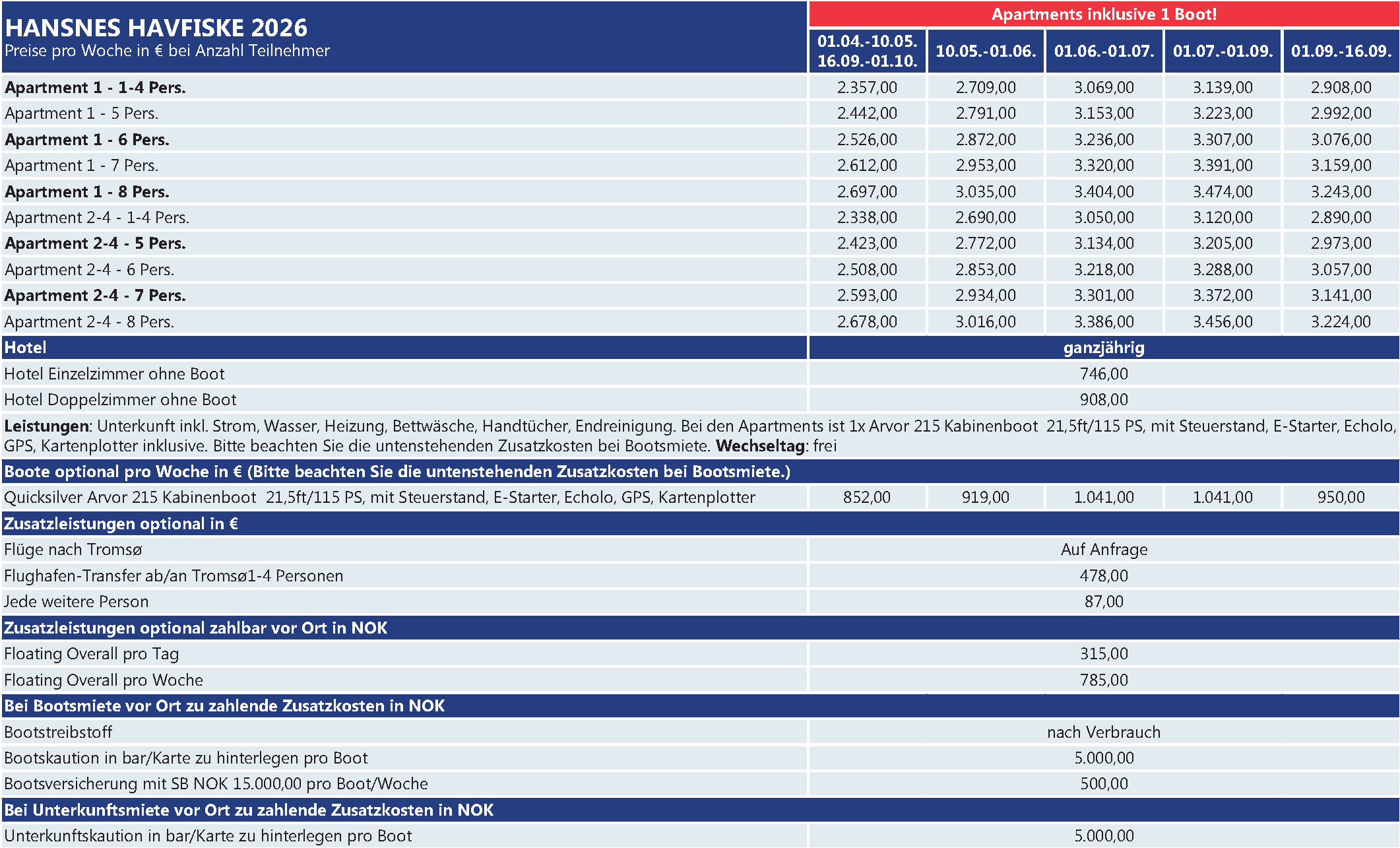The height and width of the screenshot is (848, 1400).
Task: Select the Apartment 1 - 8 Pers. row label
Action: tap(87, 192)
